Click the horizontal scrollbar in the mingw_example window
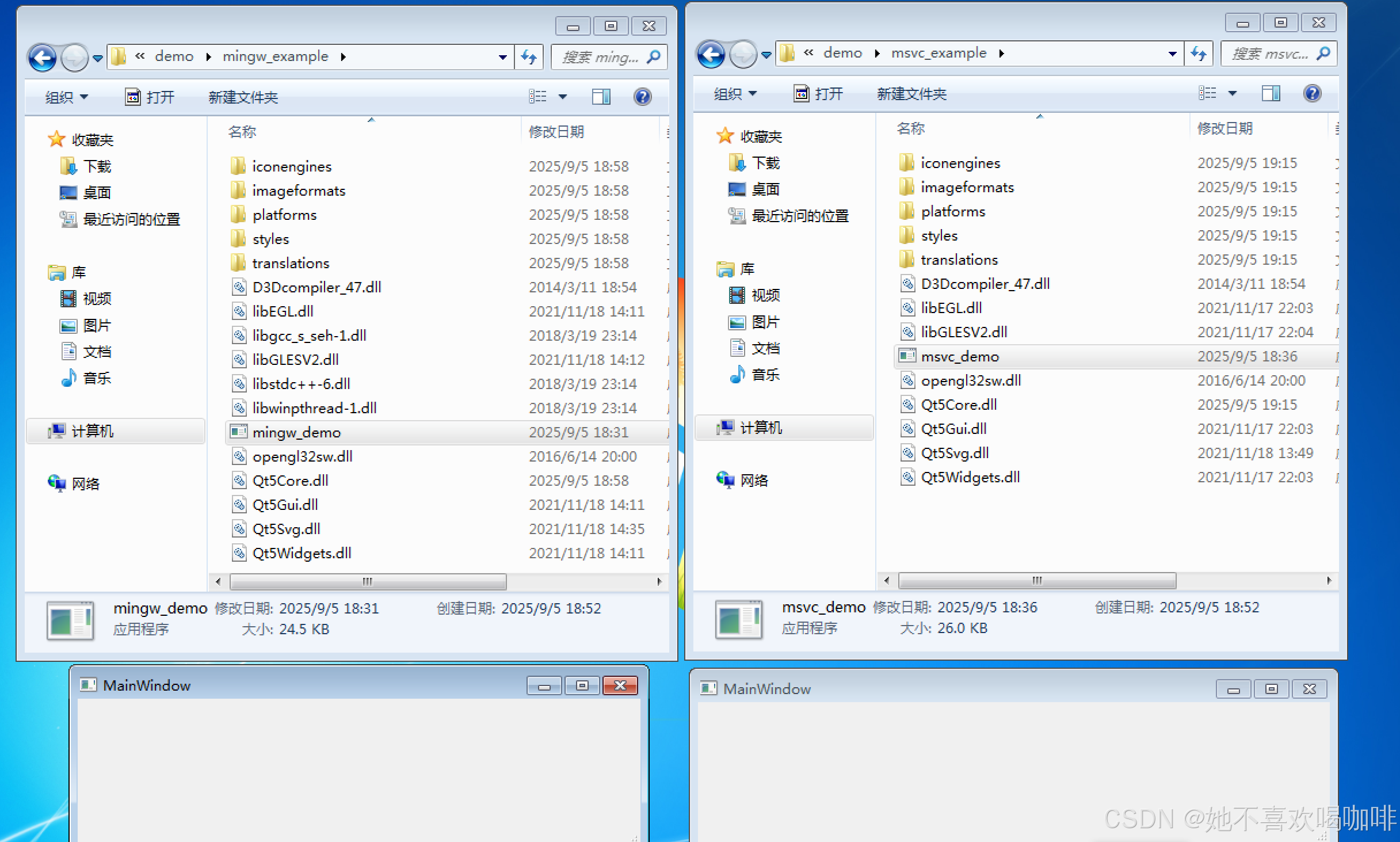Screen dimensions: 1400x842 pyautogui.click(x=368, y=581)
